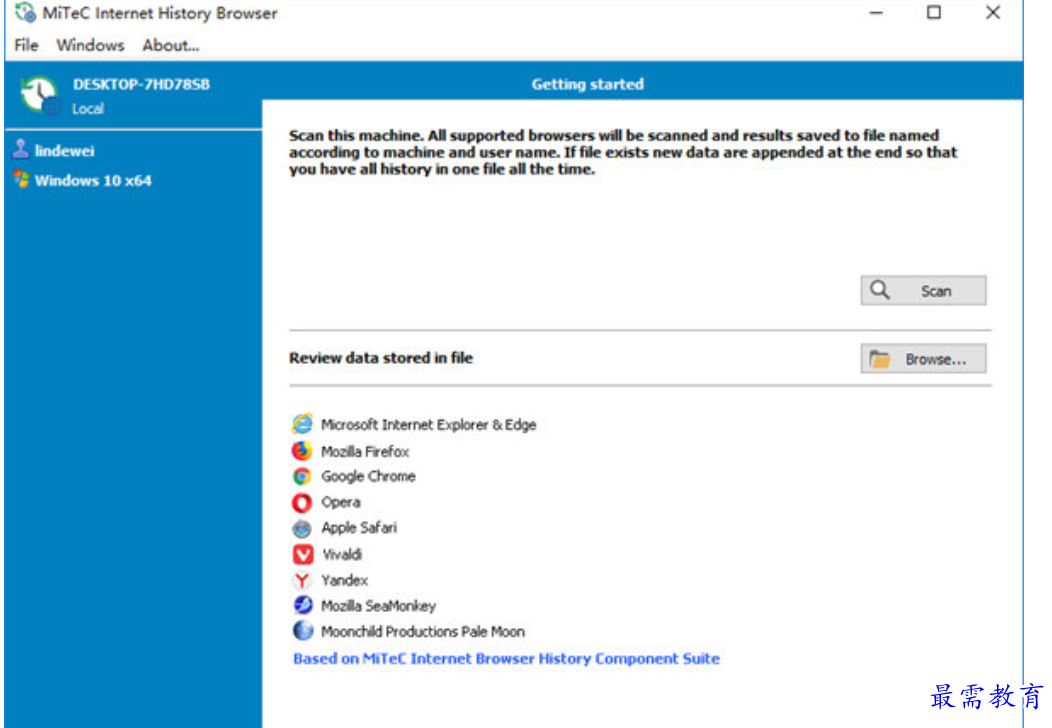
Task: Click the Scan button
Action: pyautogui.click(x=923, y=291)
